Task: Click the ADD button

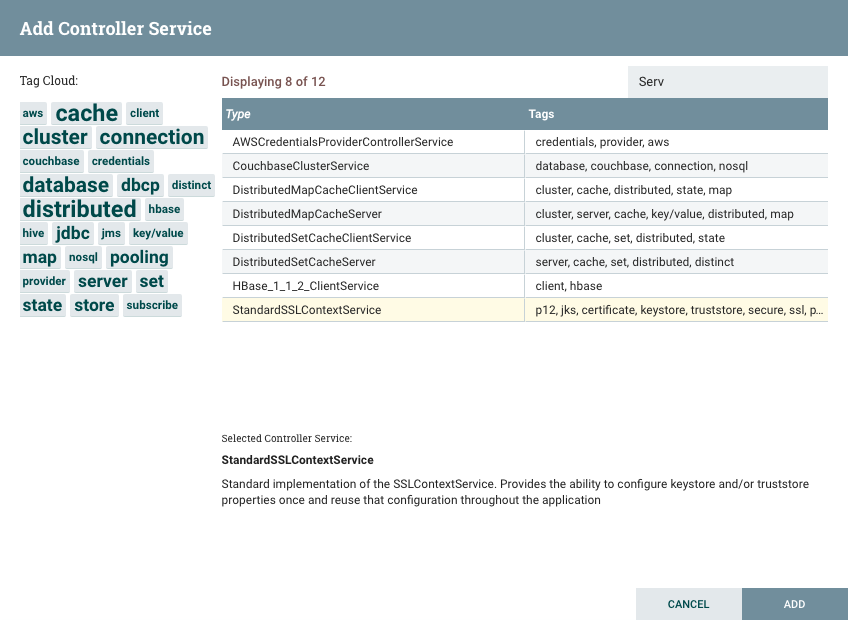Action: (x=794, y=604)
